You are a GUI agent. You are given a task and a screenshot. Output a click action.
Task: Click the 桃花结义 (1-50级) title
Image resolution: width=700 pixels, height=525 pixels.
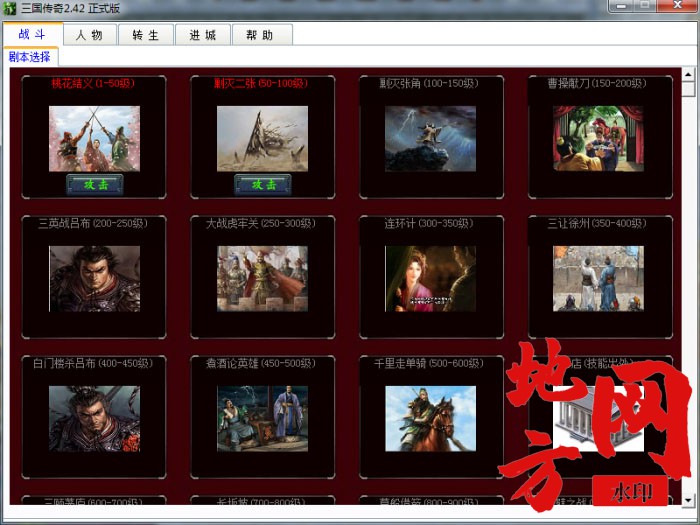[x=93, y=83]
